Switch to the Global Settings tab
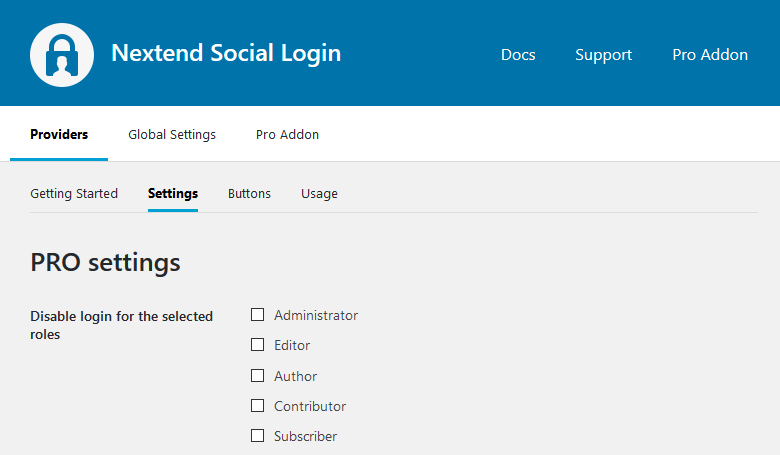This screenshot has width=780, height=455. (x=172, y=135)
